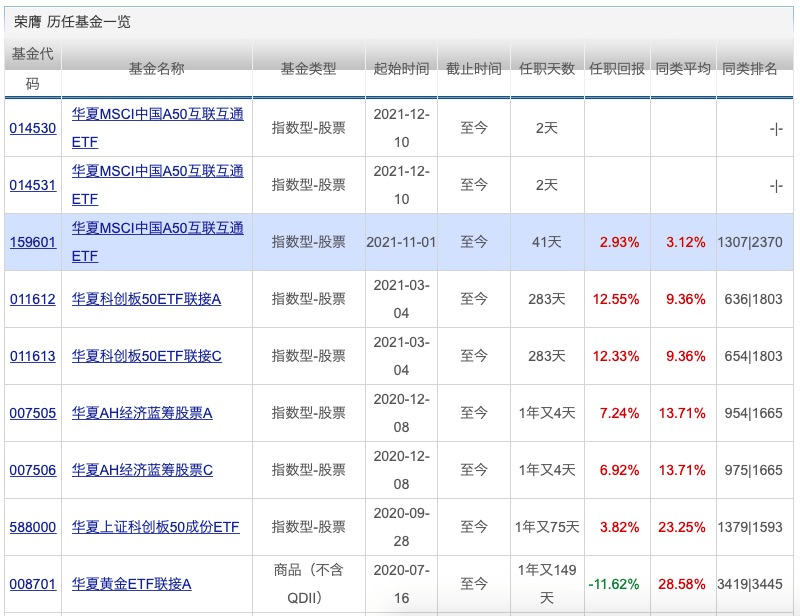The image size is (800, 616).
Task: Click fund code 159601 in highlighted row
Action: (x=32, y=242)
